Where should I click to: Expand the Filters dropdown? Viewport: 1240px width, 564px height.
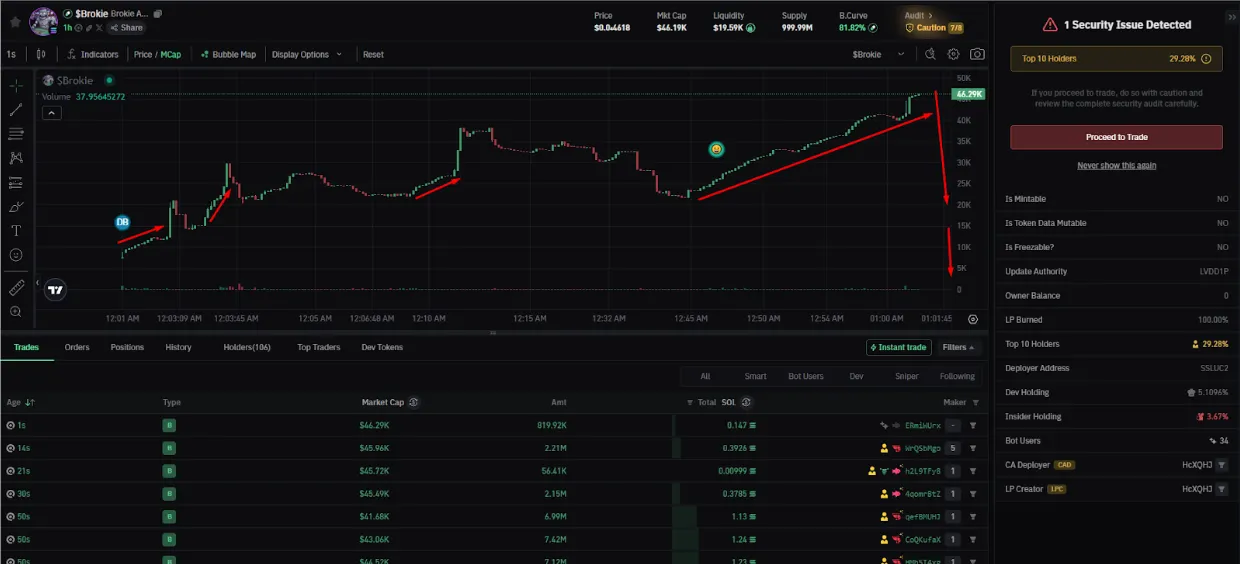pyautogui.click(x=960, y=347)
